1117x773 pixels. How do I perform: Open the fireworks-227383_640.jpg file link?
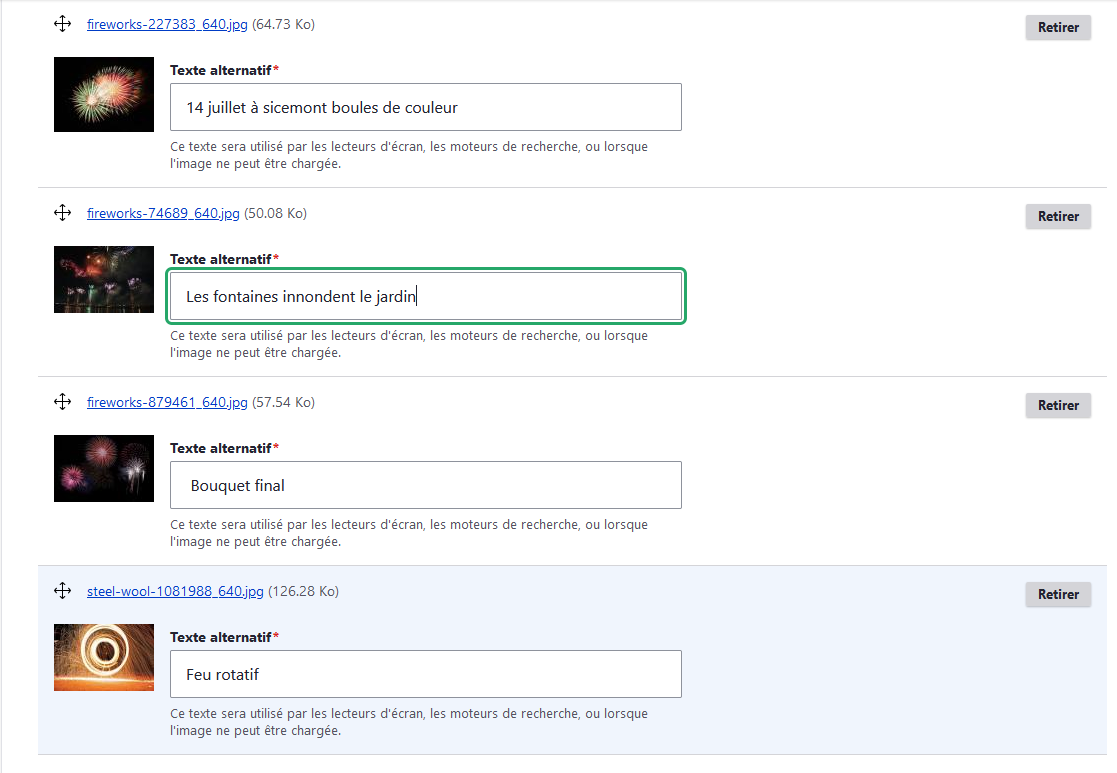pyautogui.click(x=167, y=24)
